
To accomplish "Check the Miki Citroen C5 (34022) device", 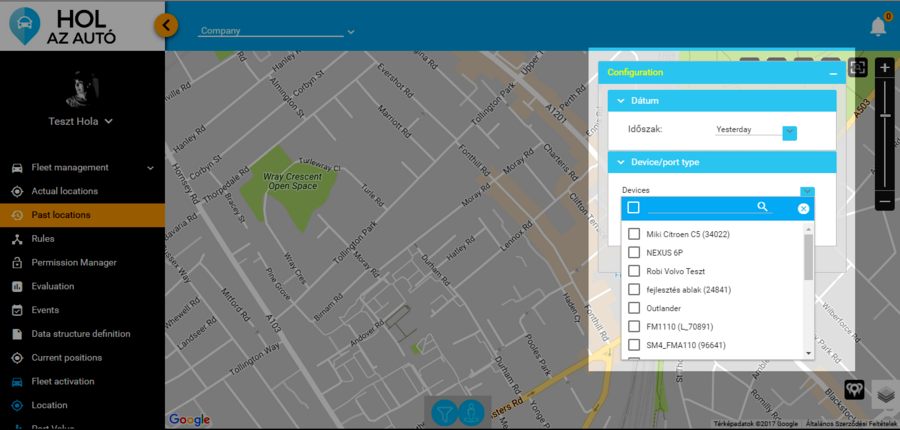I will click(x=634, y=234).
